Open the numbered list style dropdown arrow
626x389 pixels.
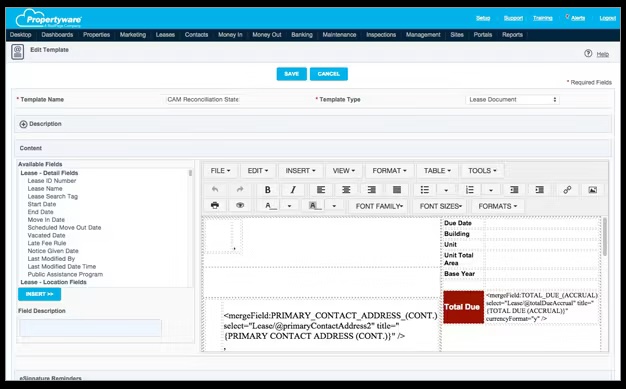(491, 190)
